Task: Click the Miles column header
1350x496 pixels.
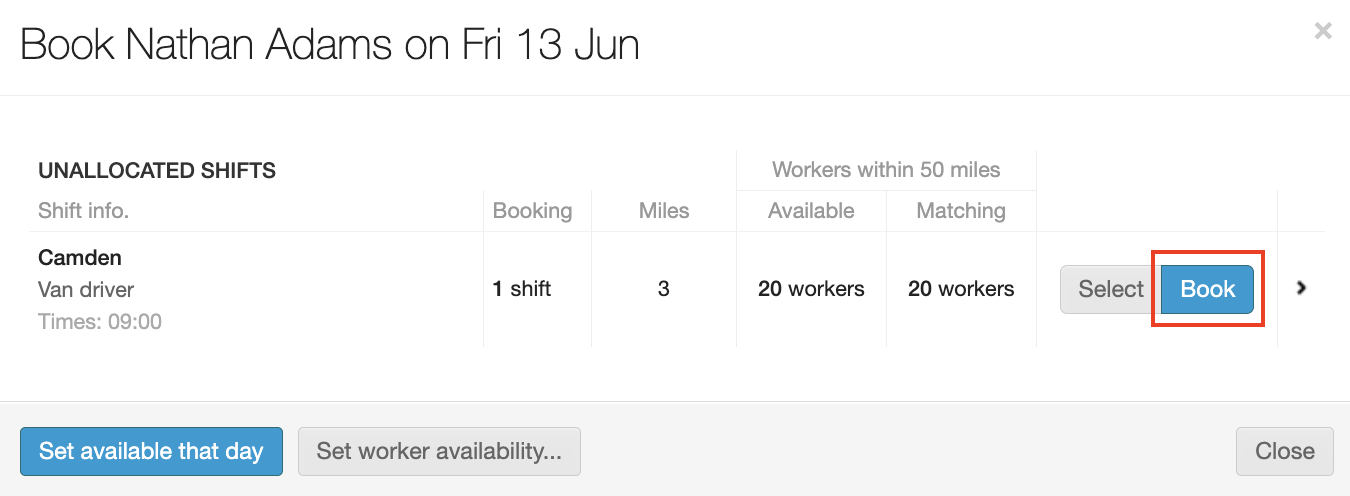Action: [x=664, y=211]
